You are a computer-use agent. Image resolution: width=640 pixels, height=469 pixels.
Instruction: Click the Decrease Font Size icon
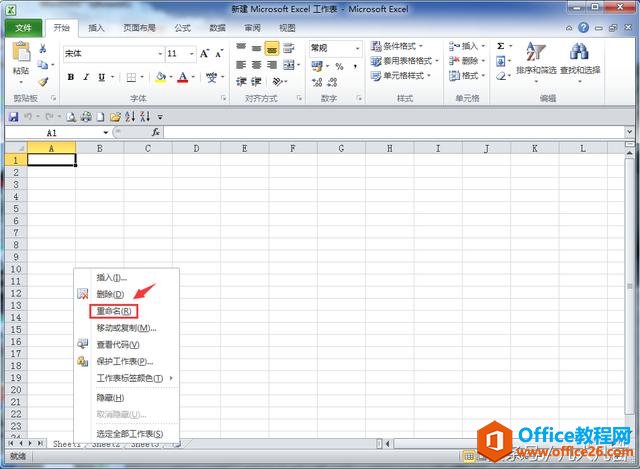pos(219,53)
